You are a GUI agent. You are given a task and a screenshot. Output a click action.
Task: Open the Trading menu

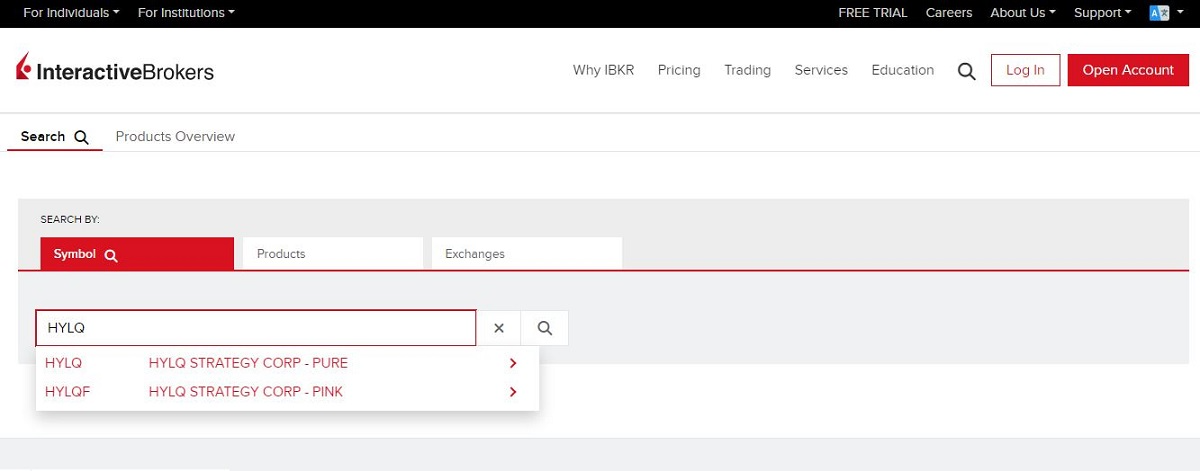tap(748, 70)
